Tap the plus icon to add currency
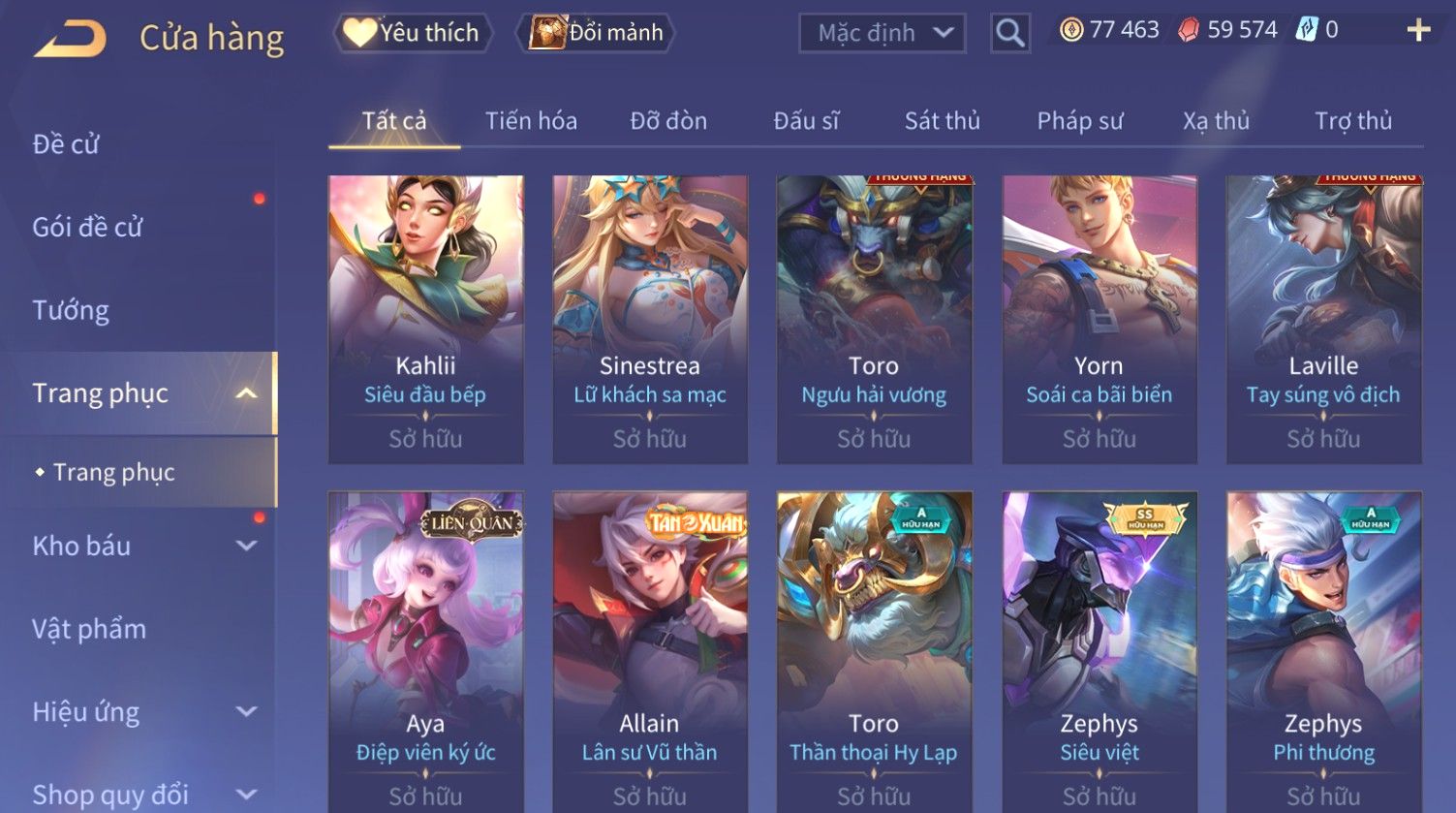 point(1418,31)
